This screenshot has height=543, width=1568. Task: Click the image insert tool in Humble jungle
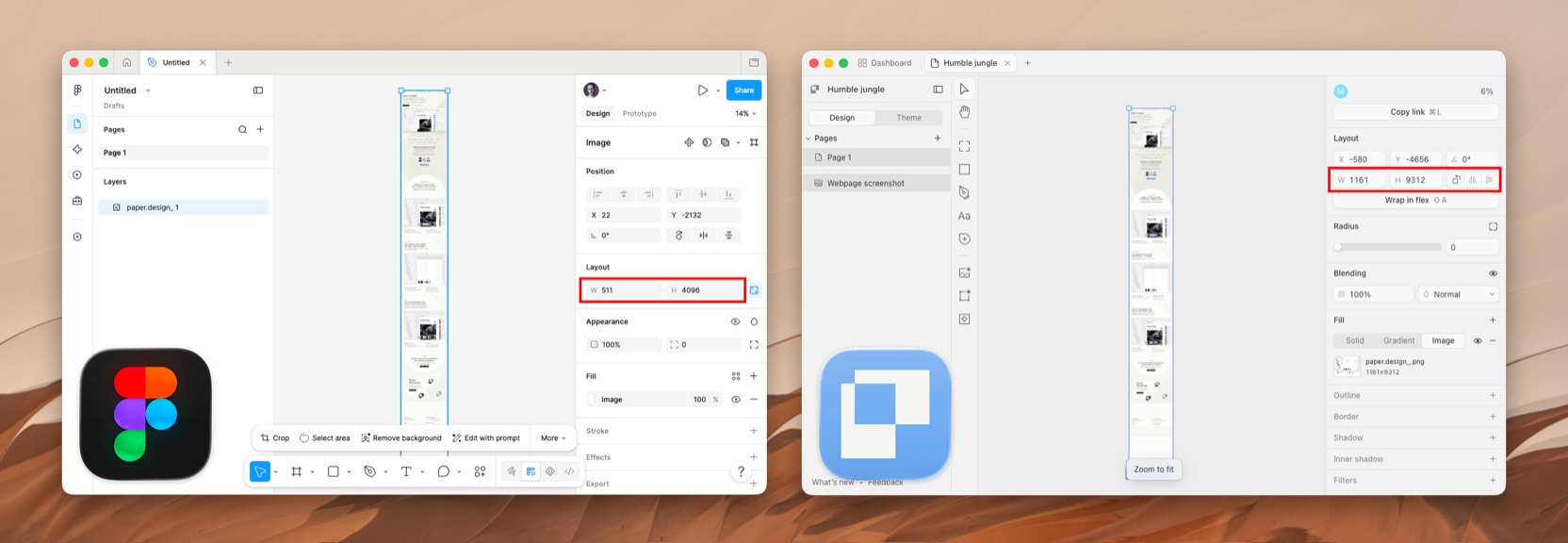click(964, 272)
